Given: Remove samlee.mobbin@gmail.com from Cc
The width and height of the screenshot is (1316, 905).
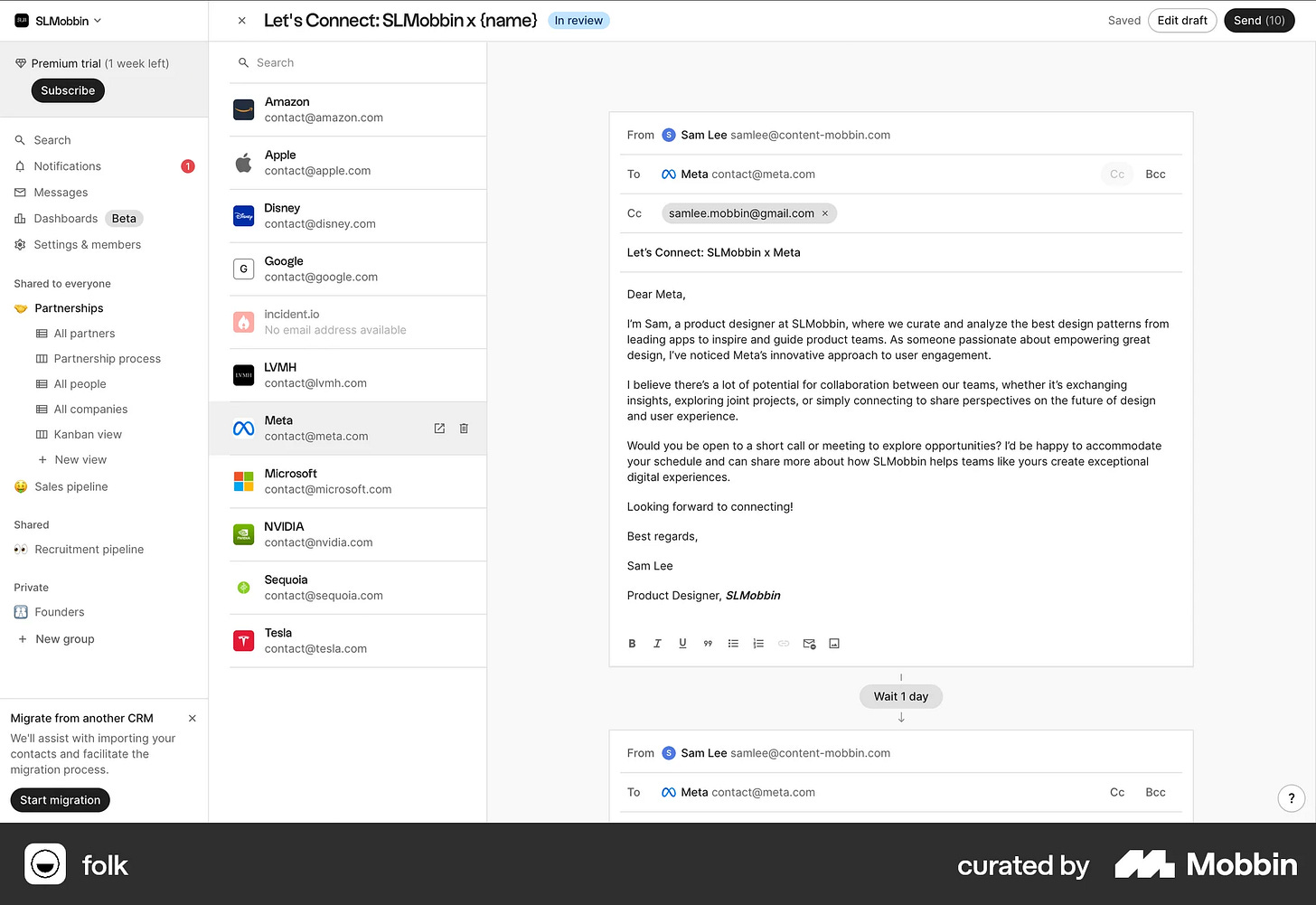Looking at the screenshot, I should (824, 213).
